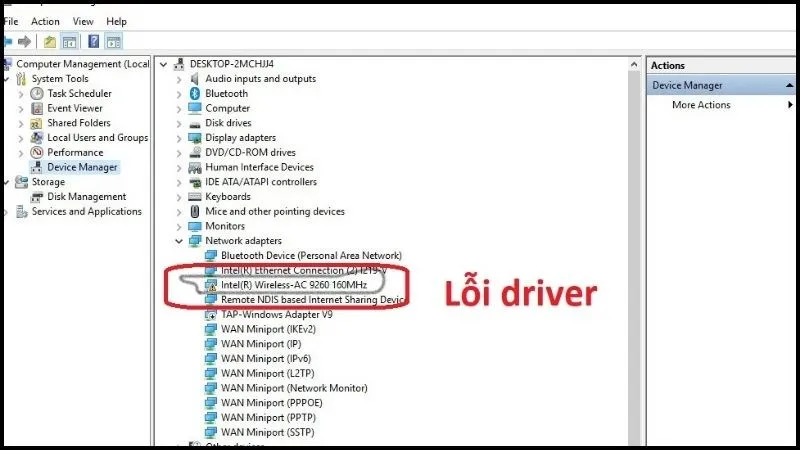Click the Show/Hide Console Tree icon
Image resolution: width=800 pixels, height=450 pixels.
click(69, 42)
